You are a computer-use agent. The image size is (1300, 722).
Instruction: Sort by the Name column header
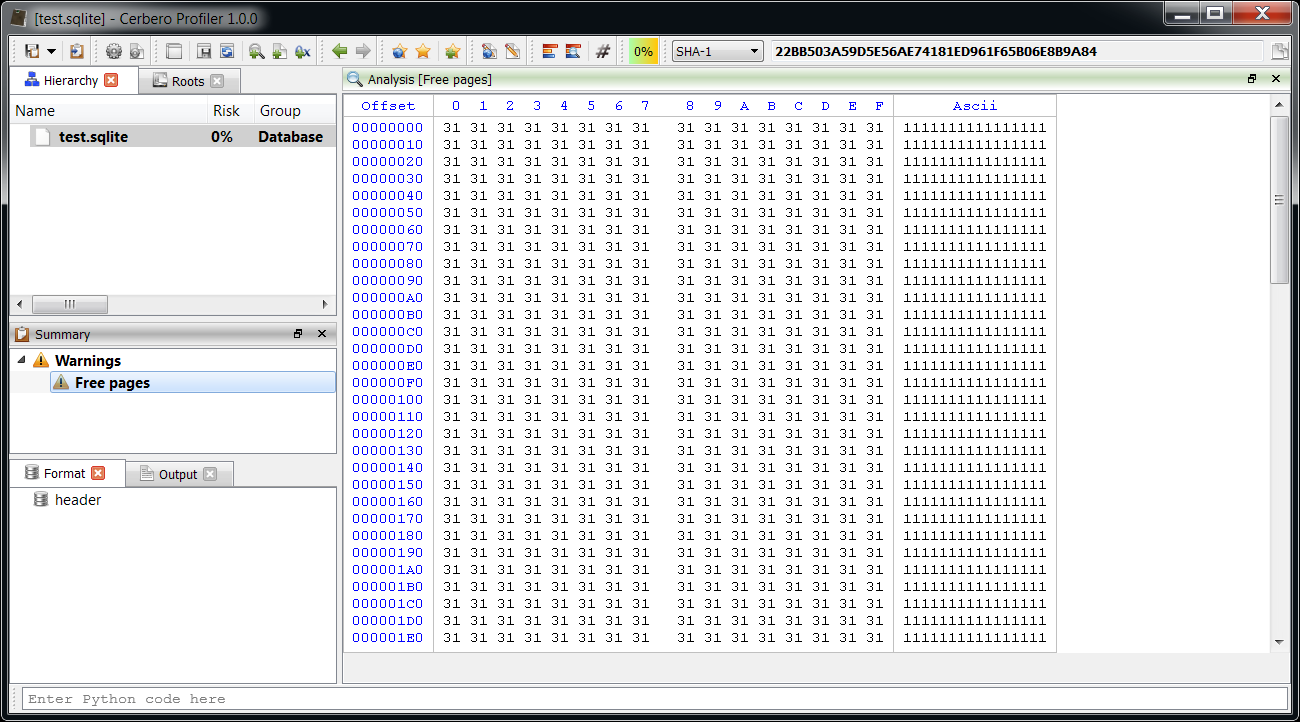click(110, 111)
